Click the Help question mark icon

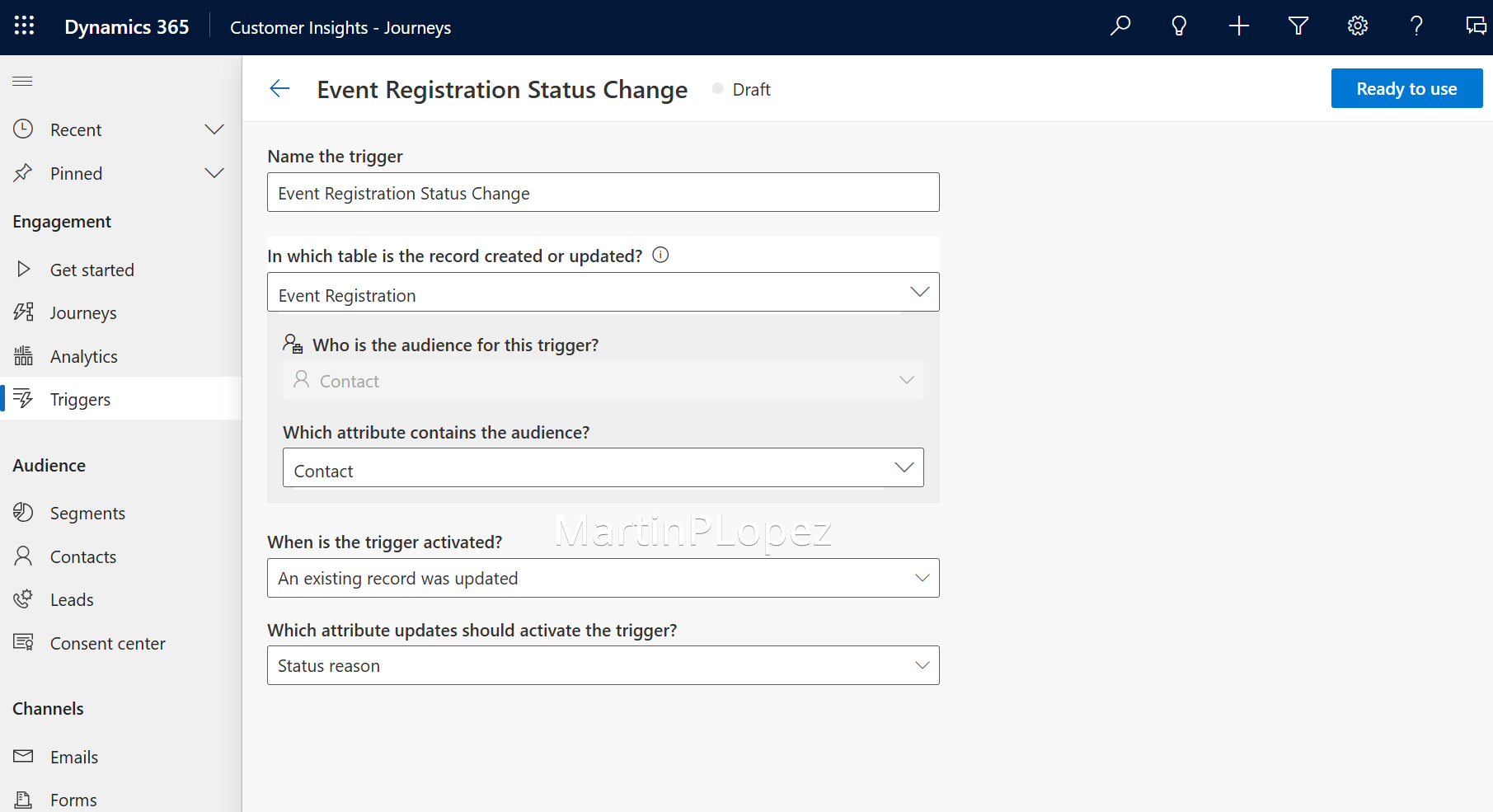click(x=1416, y=26)
